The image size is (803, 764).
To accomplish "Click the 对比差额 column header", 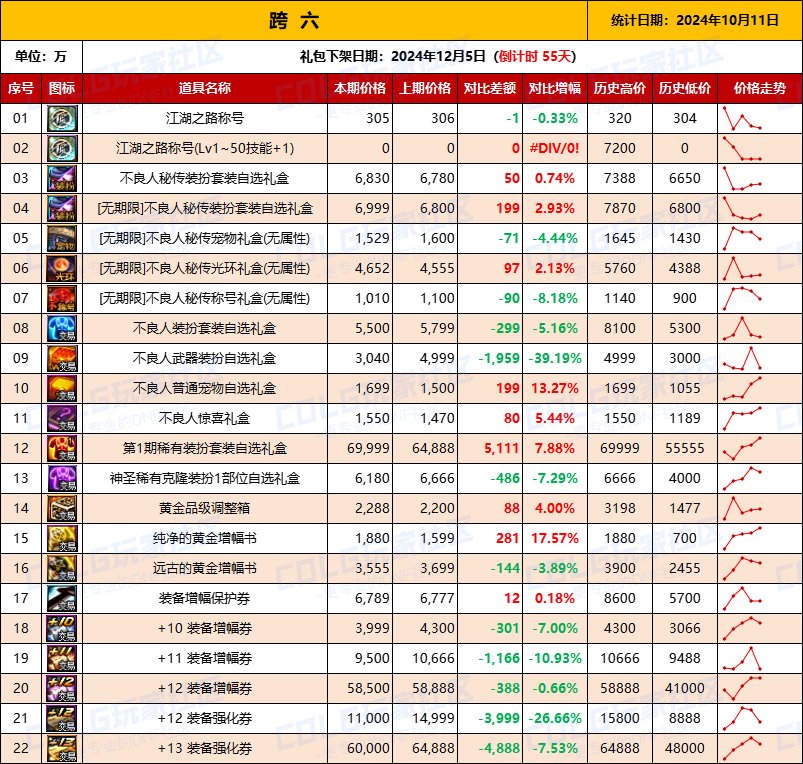I will pyautogui.click(x=490, y=88).
